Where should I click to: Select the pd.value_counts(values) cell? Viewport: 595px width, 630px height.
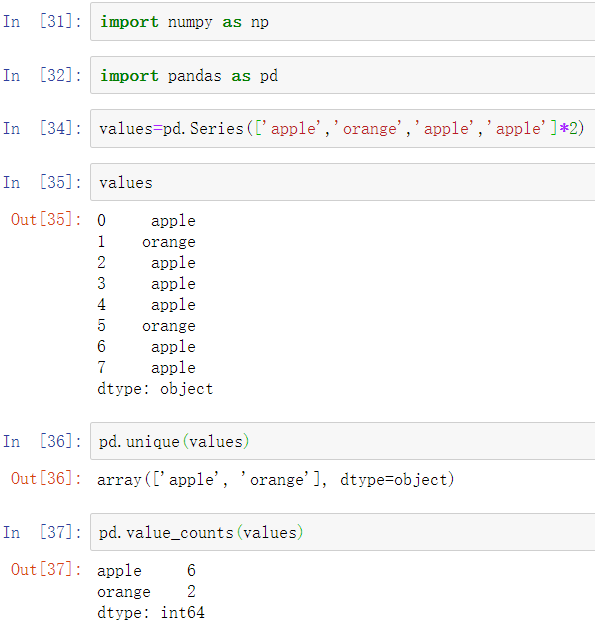[343, 532]
